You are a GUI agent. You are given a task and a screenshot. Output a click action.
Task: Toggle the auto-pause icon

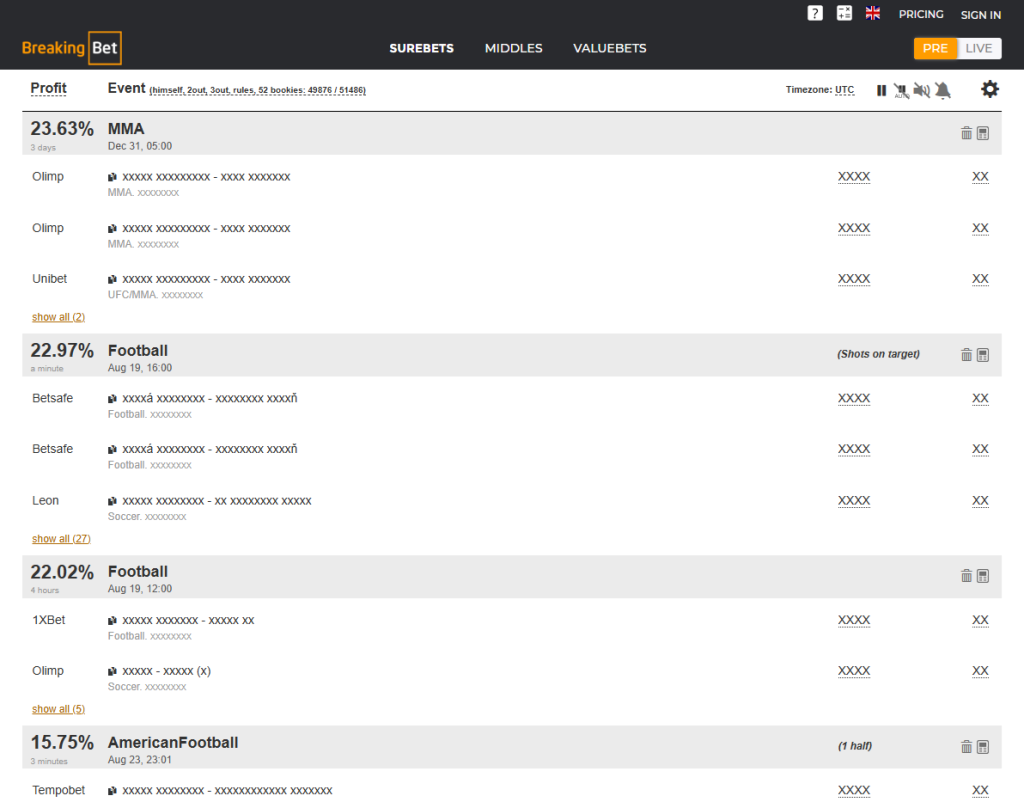tap(901, 91)
